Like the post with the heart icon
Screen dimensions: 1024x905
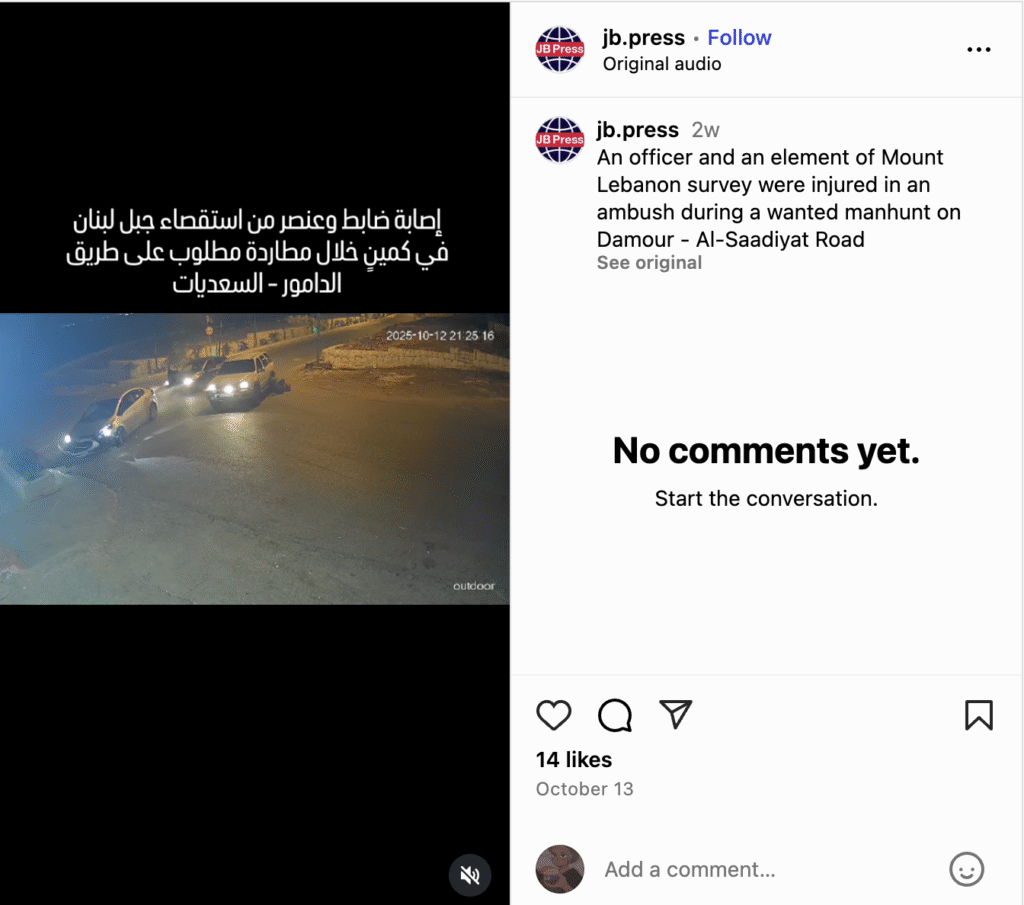(553, 714)
